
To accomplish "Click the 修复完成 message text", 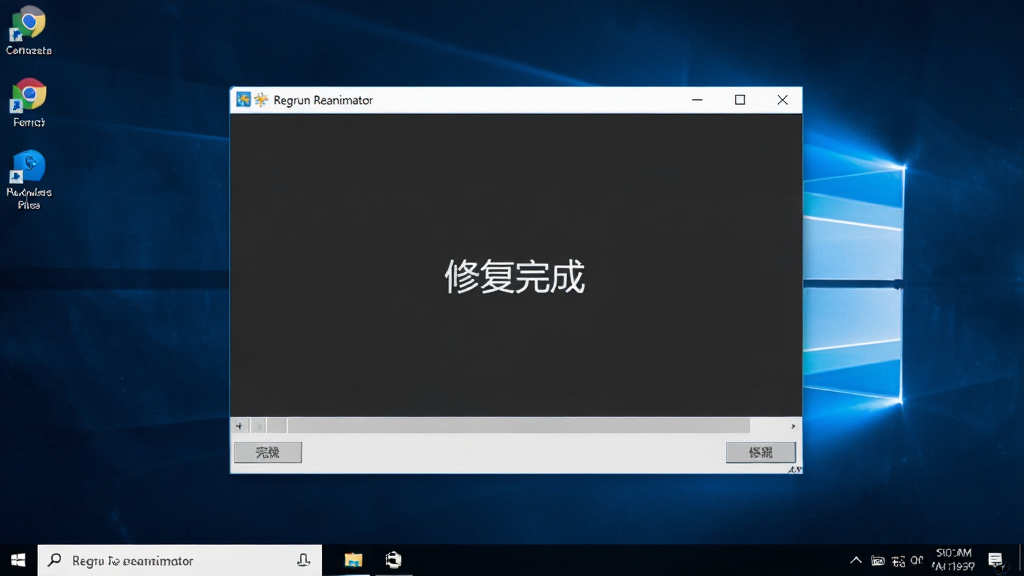I will coord(515,276).
